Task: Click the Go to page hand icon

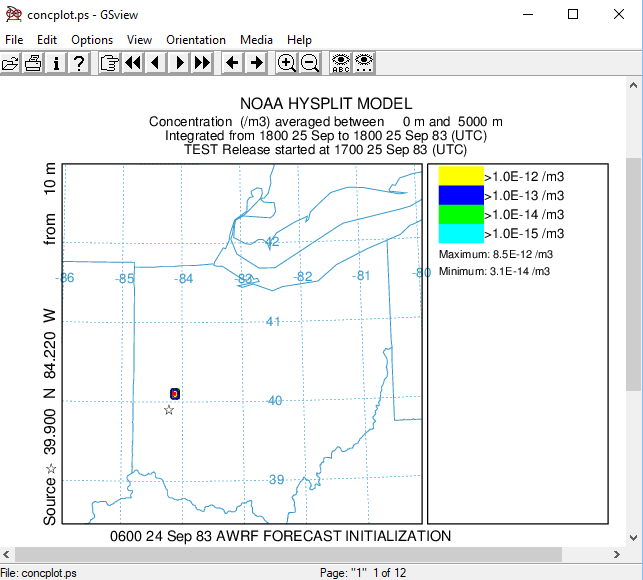Action: [109, 63]
